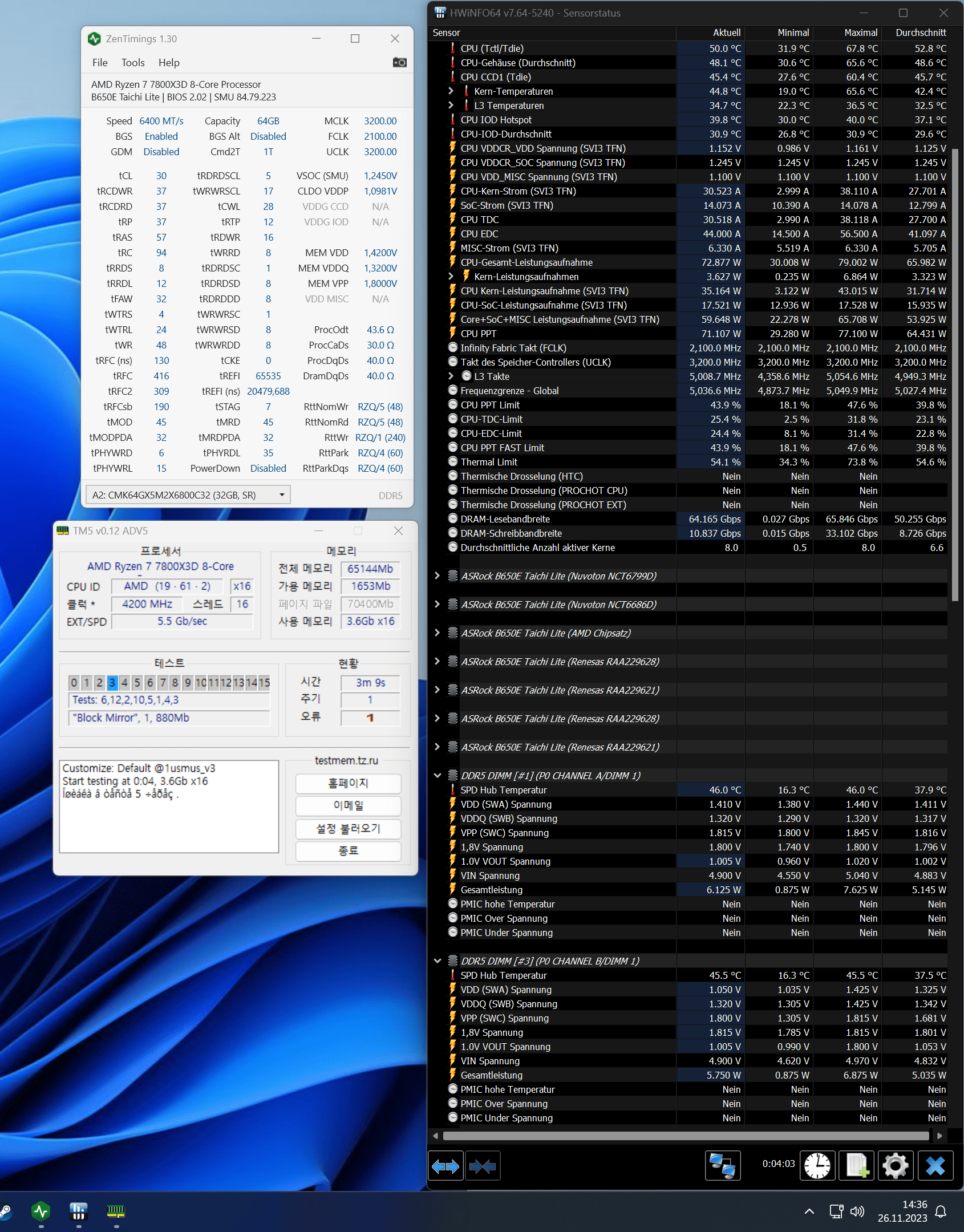Open the ZenTimings File menu
964x1232 pixels.
point(100,63)
